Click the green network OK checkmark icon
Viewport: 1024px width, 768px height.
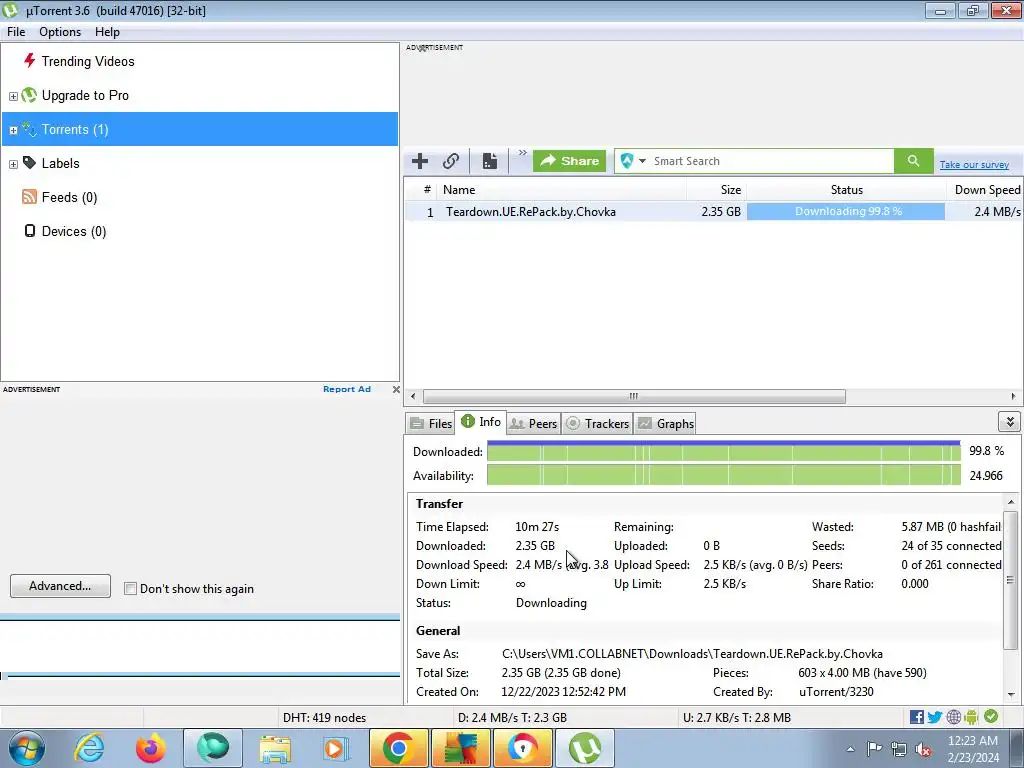[x=991, y=716]
